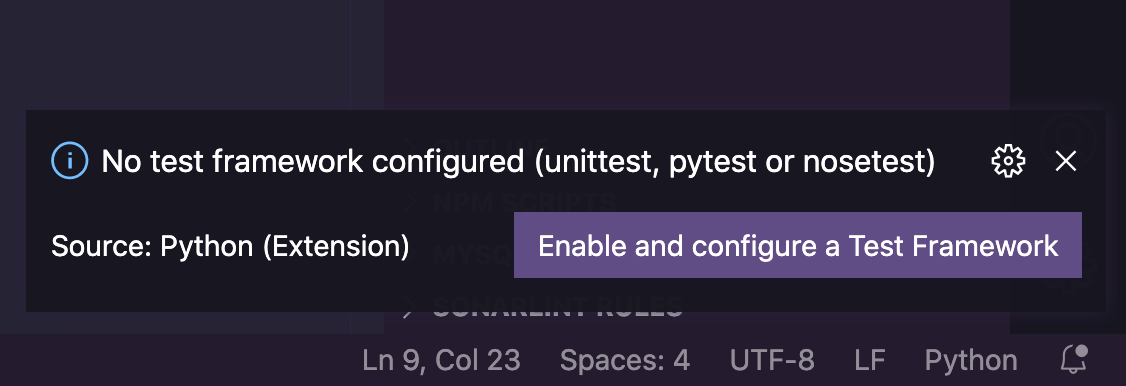Select language mode Python in status bar
Image resolution: width=1126 pixels, height=386 pixels.
[971, 360]
